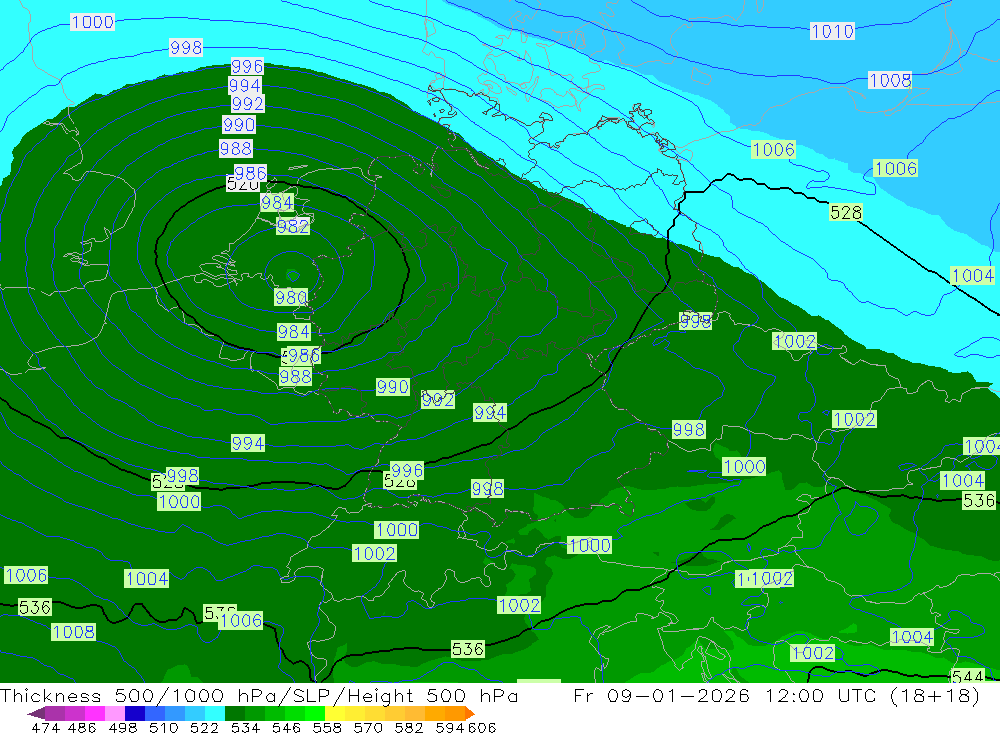The width and height of the screenshot is (1000, 733).
Task: Click the 474 legend value
Action: (46, 727)
